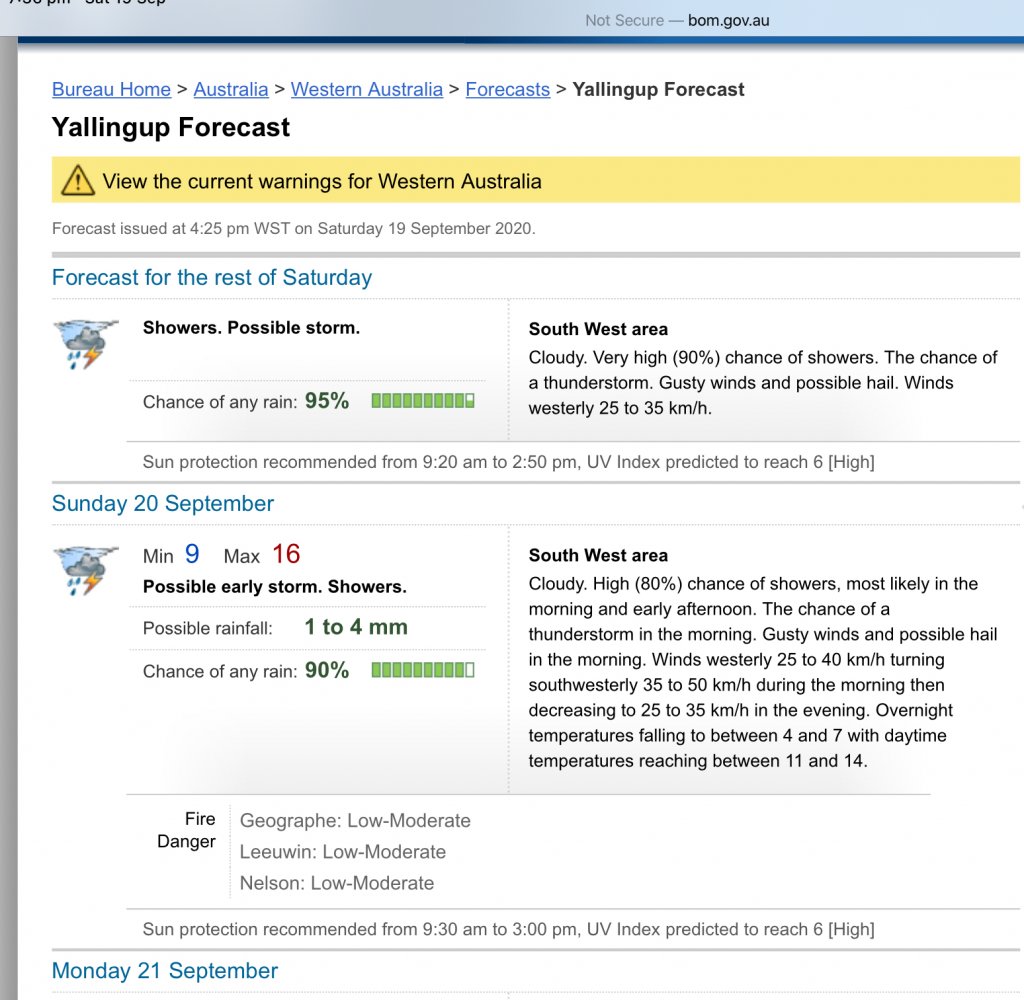Click the bom.gov.au address bar
Viewport: 1024px width, 1000px height.
[x=677, y=20]
